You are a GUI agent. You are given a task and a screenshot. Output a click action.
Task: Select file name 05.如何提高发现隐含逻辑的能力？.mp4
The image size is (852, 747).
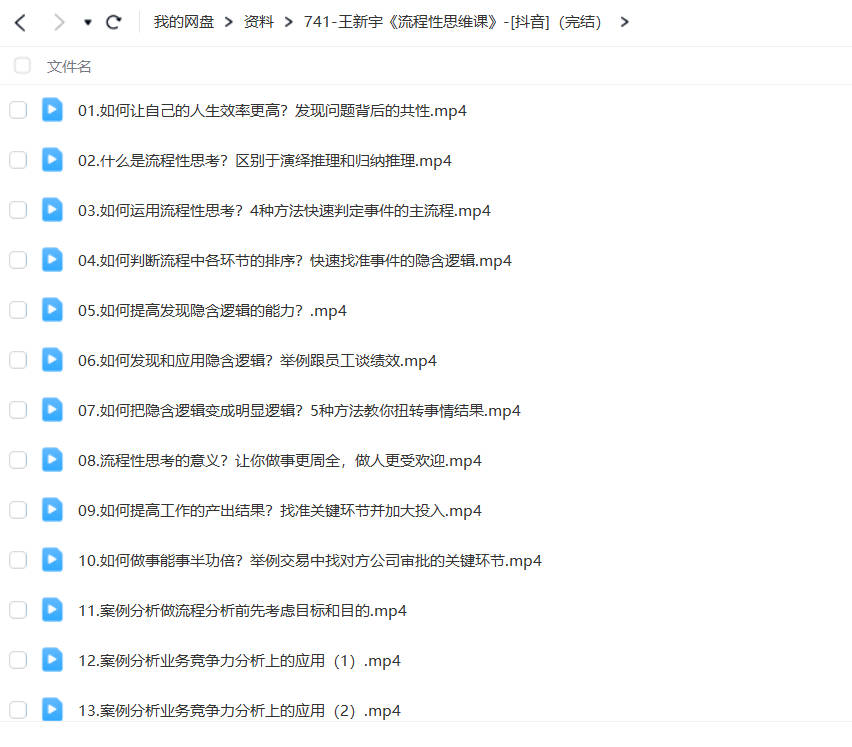tap(212, 311)
